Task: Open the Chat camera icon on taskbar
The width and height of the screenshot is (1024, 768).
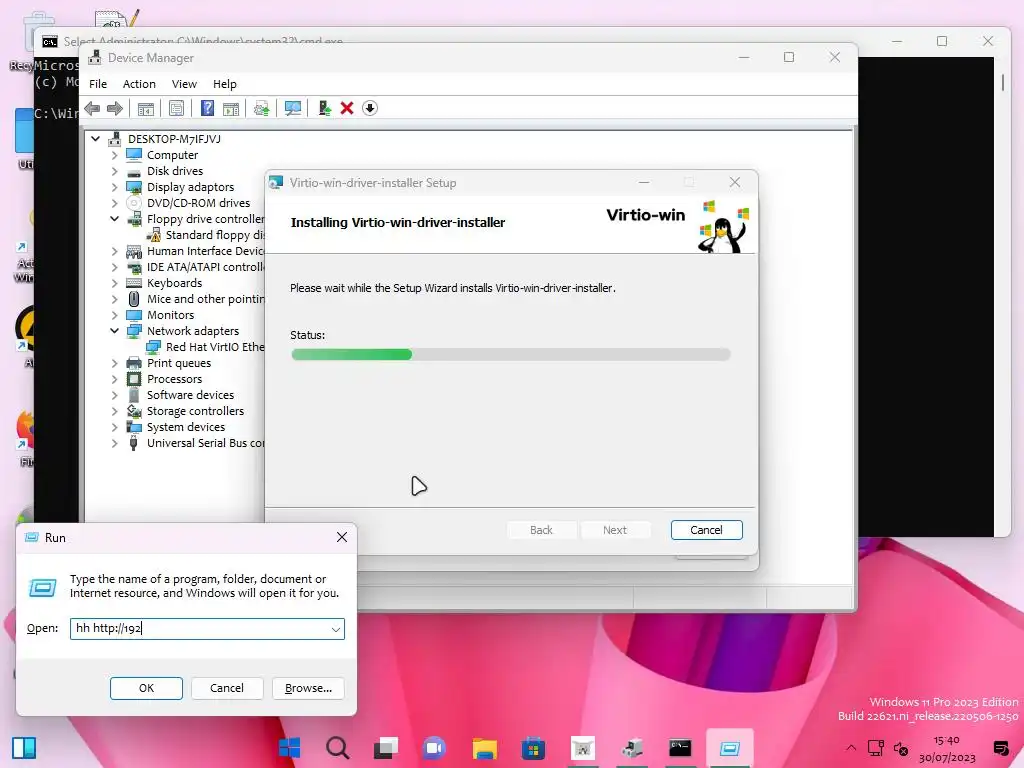Action: pos(434,748)
